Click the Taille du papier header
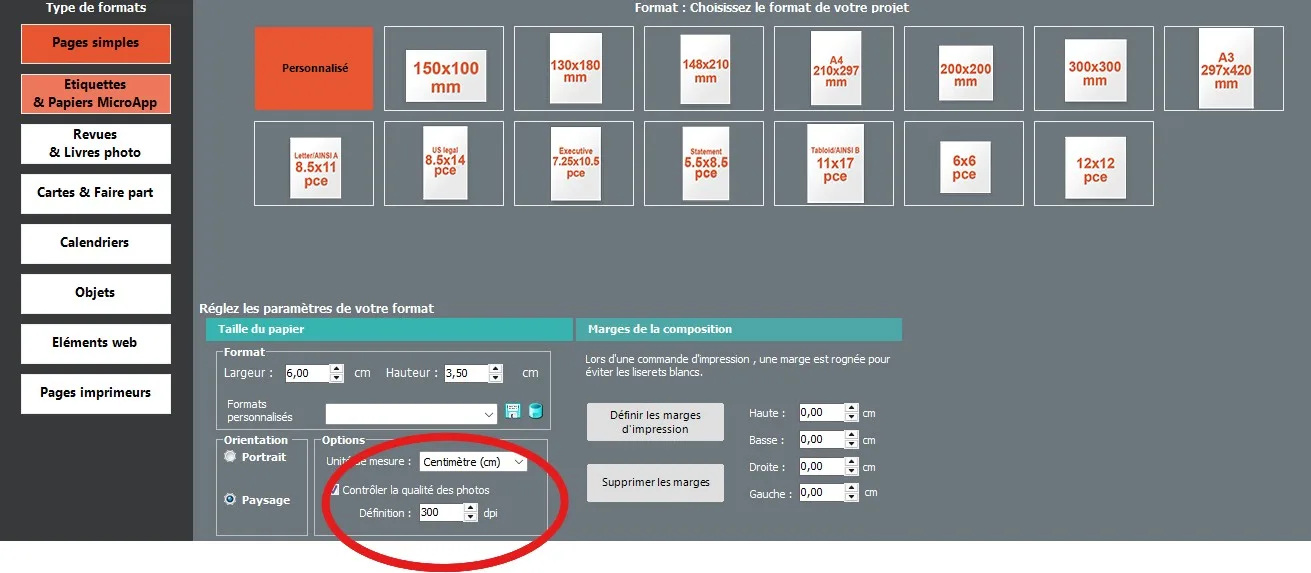The height and width of the screenshot is (573, 1311). (389, 329)
